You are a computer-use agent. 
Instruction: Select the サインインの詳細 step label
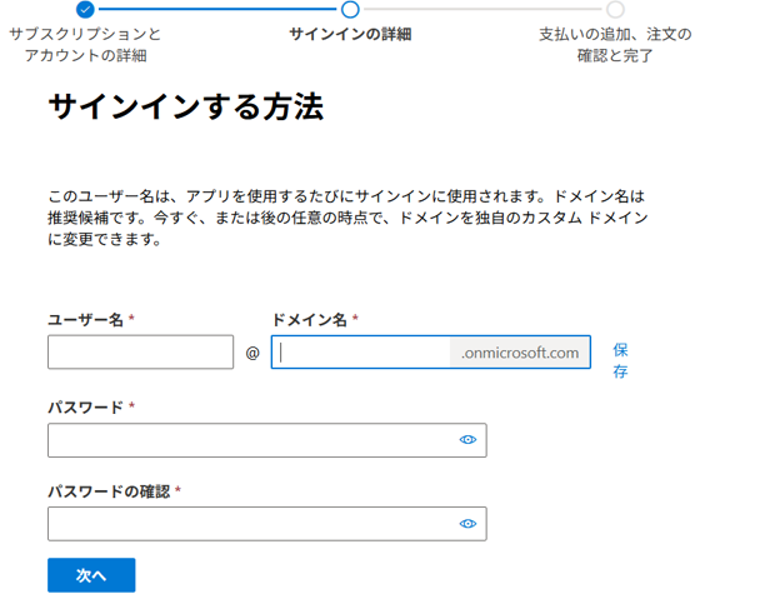[x=350, y=34]
